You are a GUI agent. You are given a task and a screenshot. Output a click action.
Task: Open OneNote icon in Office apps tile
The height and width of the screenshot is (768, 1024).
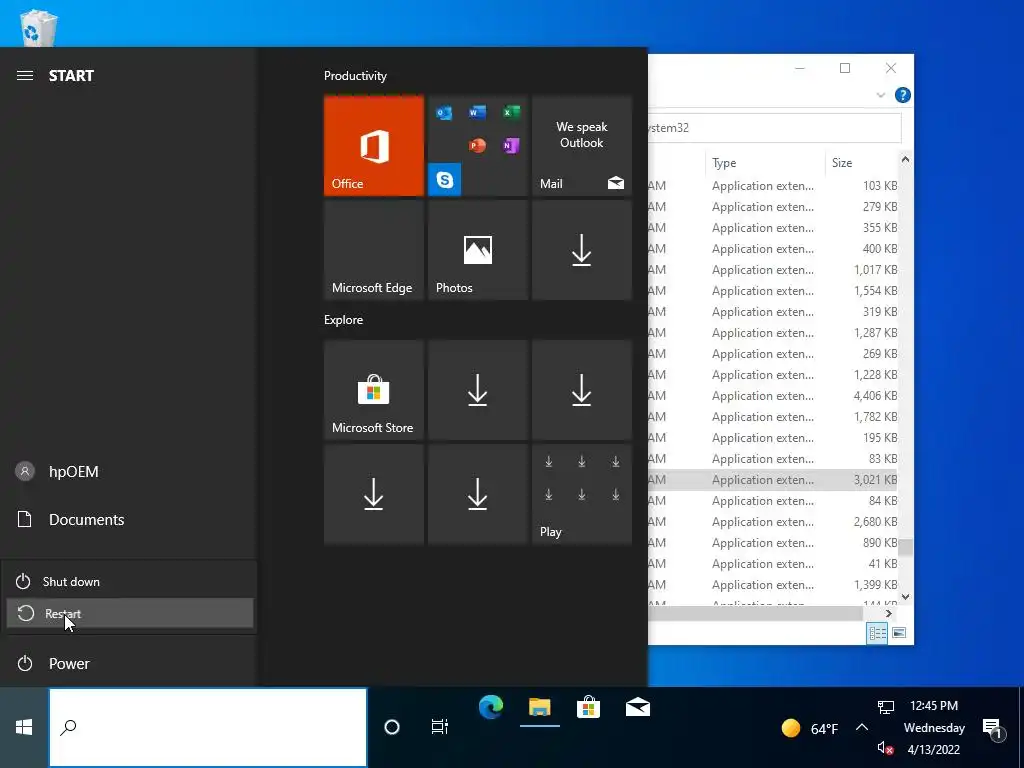tap(511, 145)
